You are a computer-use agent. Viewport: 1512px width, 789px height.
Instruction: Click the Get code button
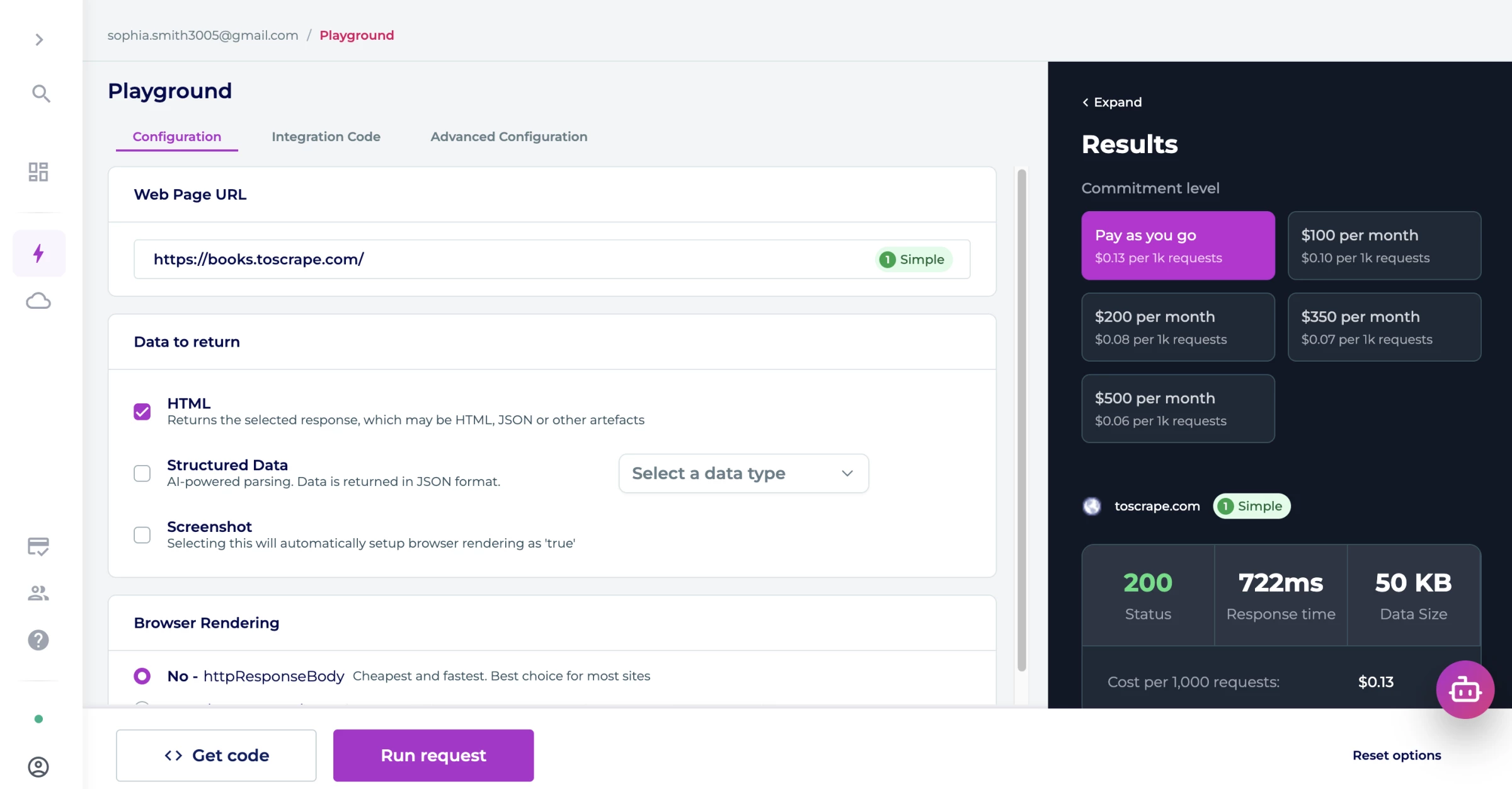pyautogui.click(x=216, y=756)
